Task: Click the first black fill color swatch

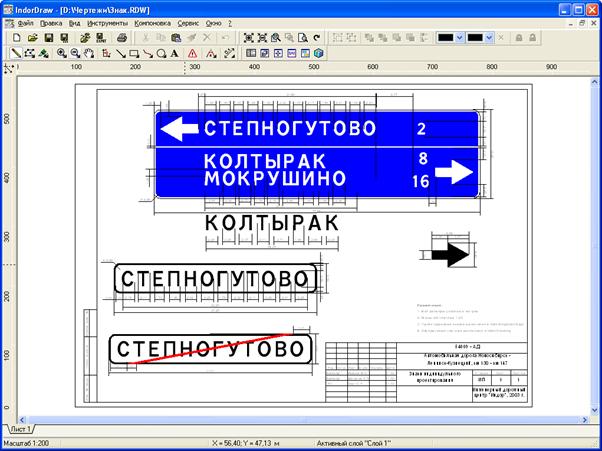Action: 445,37
